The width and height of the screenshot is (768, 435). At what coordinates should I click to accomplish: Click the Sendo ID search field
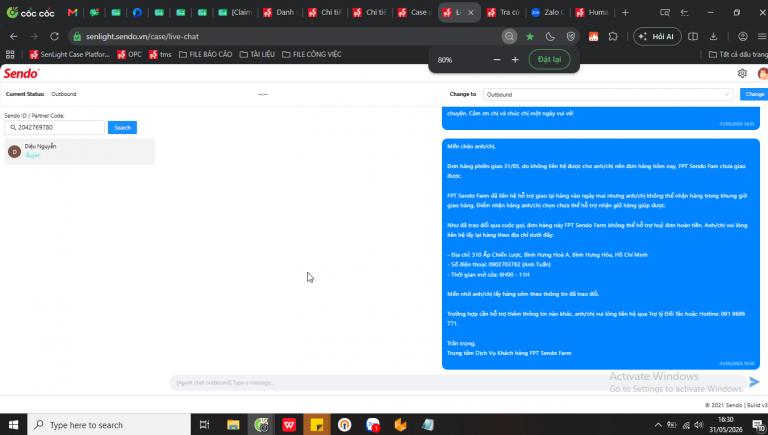click(x=54, y=127)
